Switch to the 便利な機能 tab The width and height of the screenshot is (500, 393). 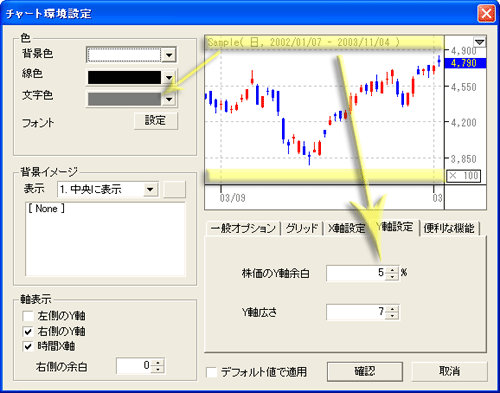pyautogui.click(x=449, y=228)
